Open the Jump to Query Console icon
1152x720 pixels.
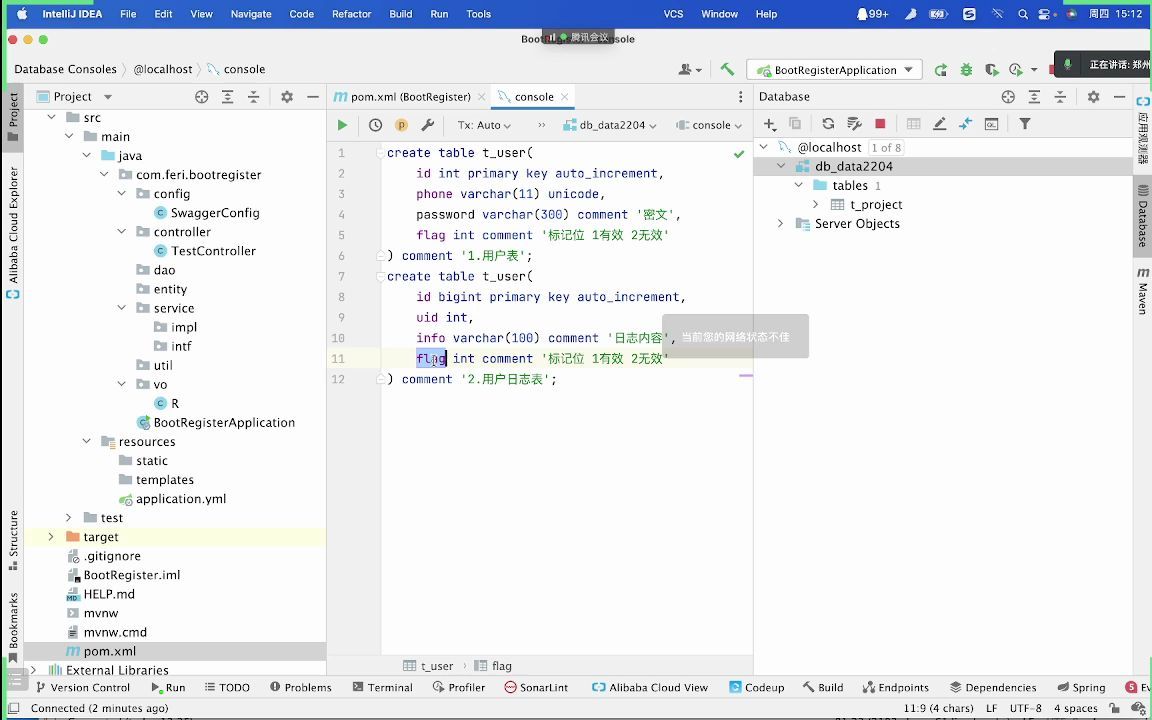pyautogui.click(x=992, y=124)
